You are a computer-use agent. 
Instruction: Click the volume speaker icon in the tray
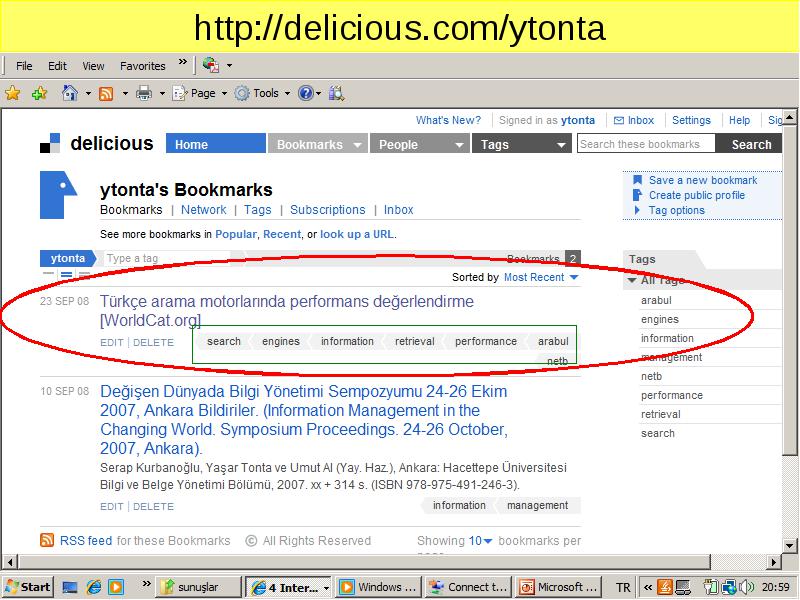click(747, 587)
